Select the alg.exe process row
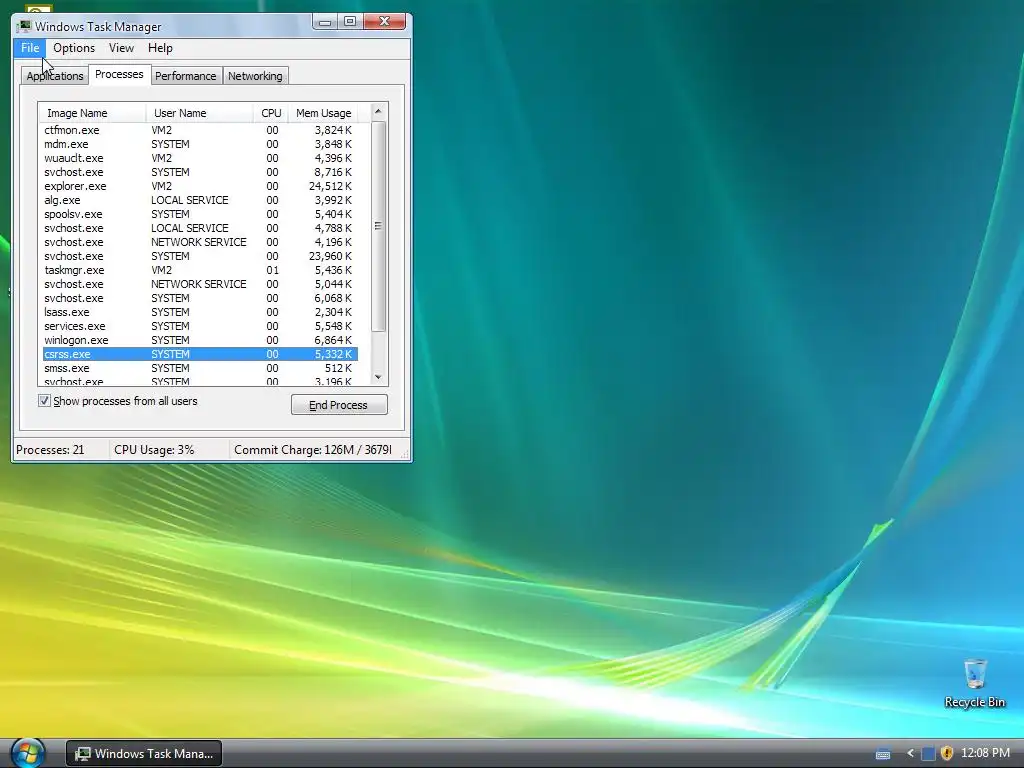1024x768 pixels. (200, 200)
